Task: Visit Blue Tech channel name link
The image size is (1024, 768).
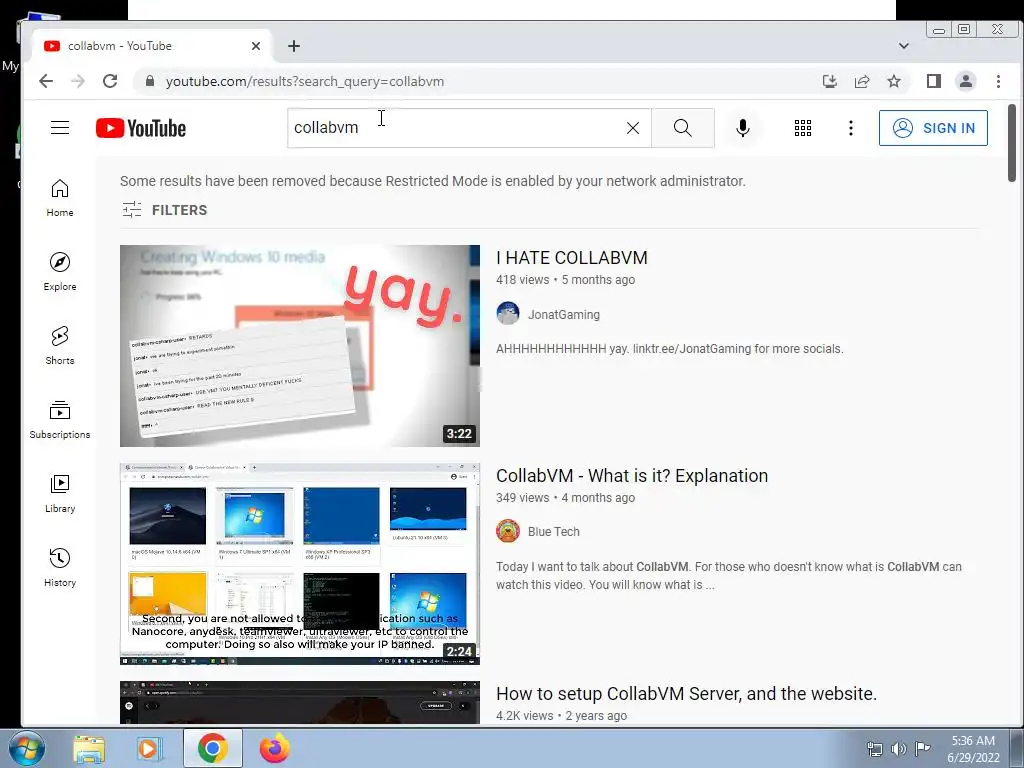Action: [x=553, y=532]
